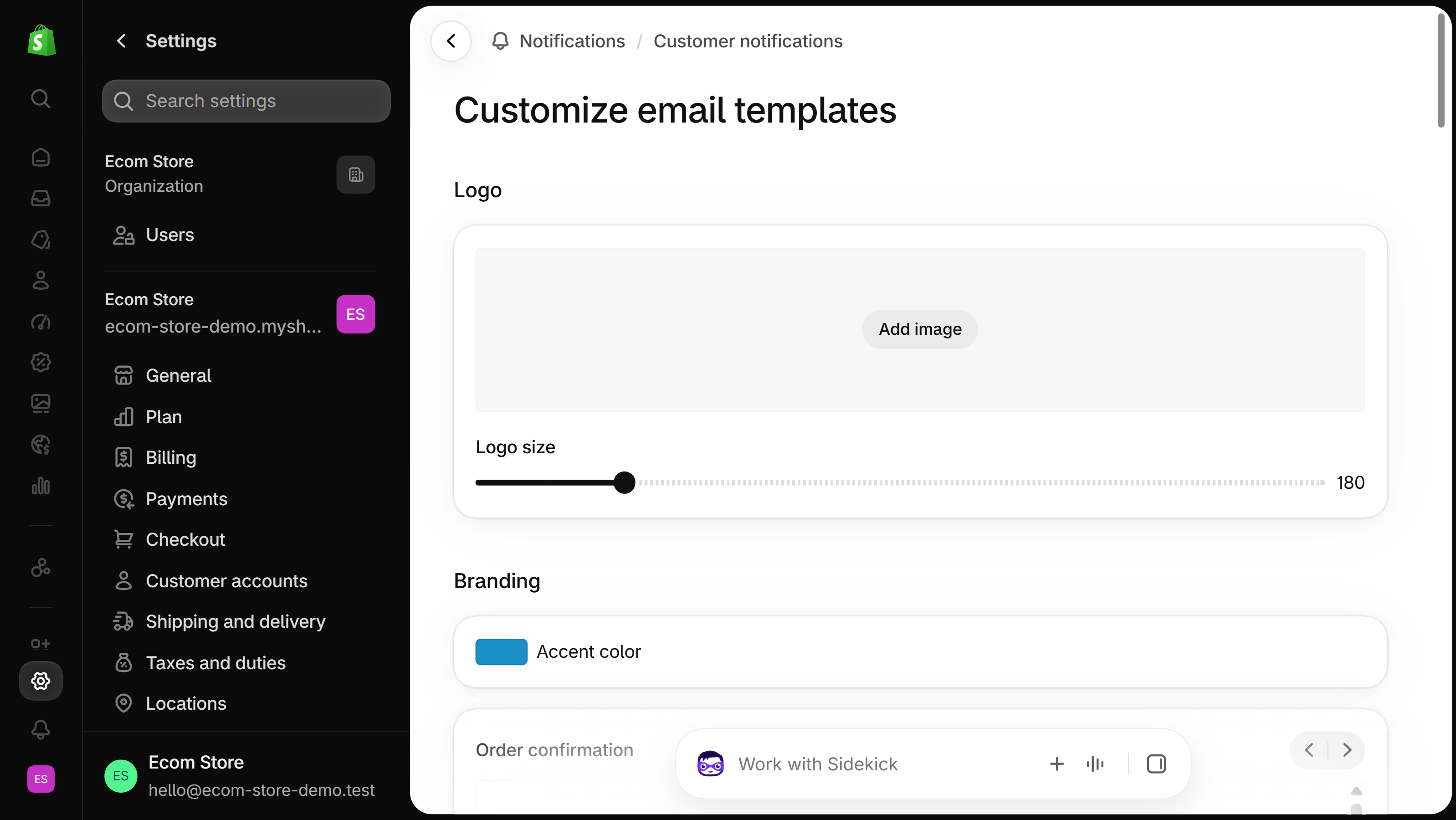Open the blue Accent color swatch
This screenshot has width=1456, height=820.
pyautogui.click(x=501, y=651)
